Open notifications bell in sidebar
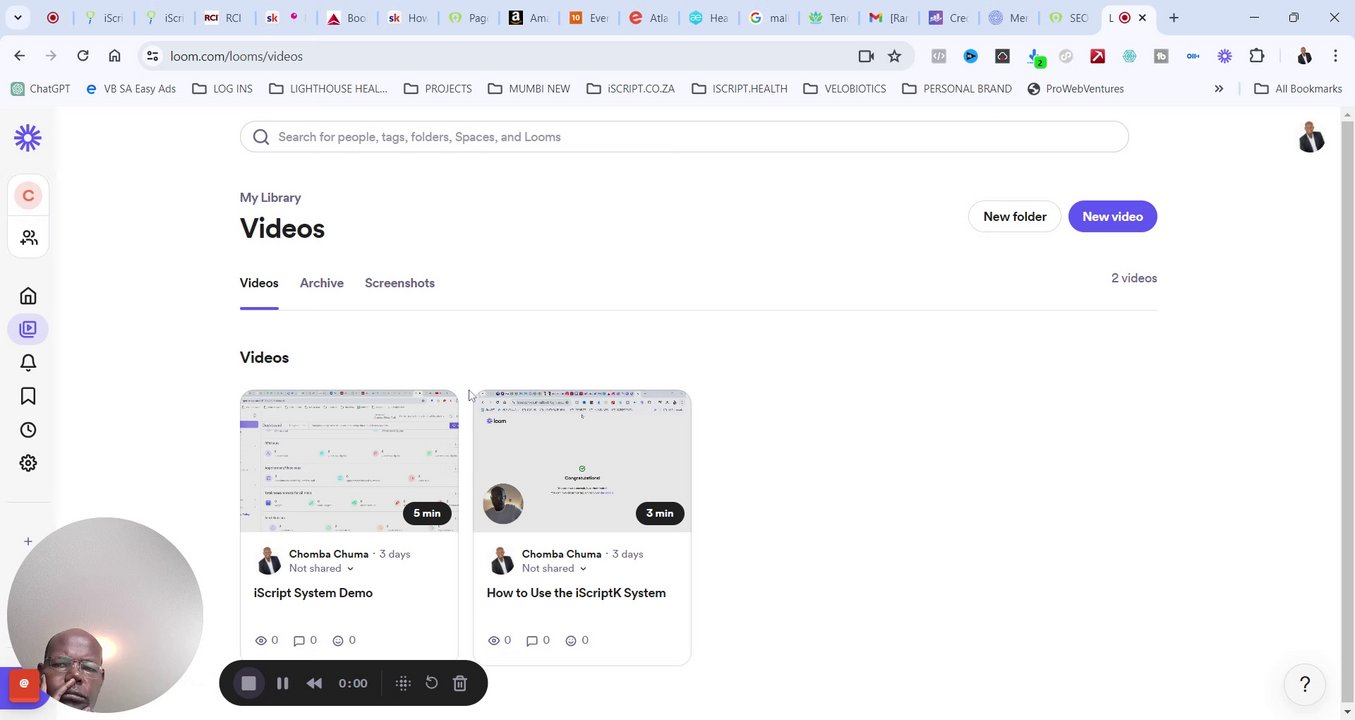Viewport: 1355px width, 720px height. pyautogui.click(x=28, y=363)
